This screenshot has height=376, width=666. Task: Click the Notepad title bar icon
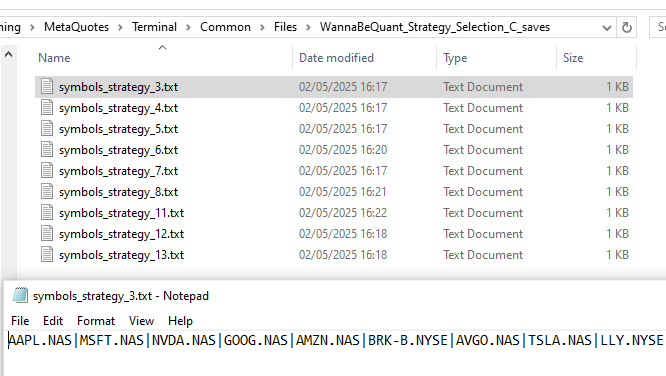(20, 295)
